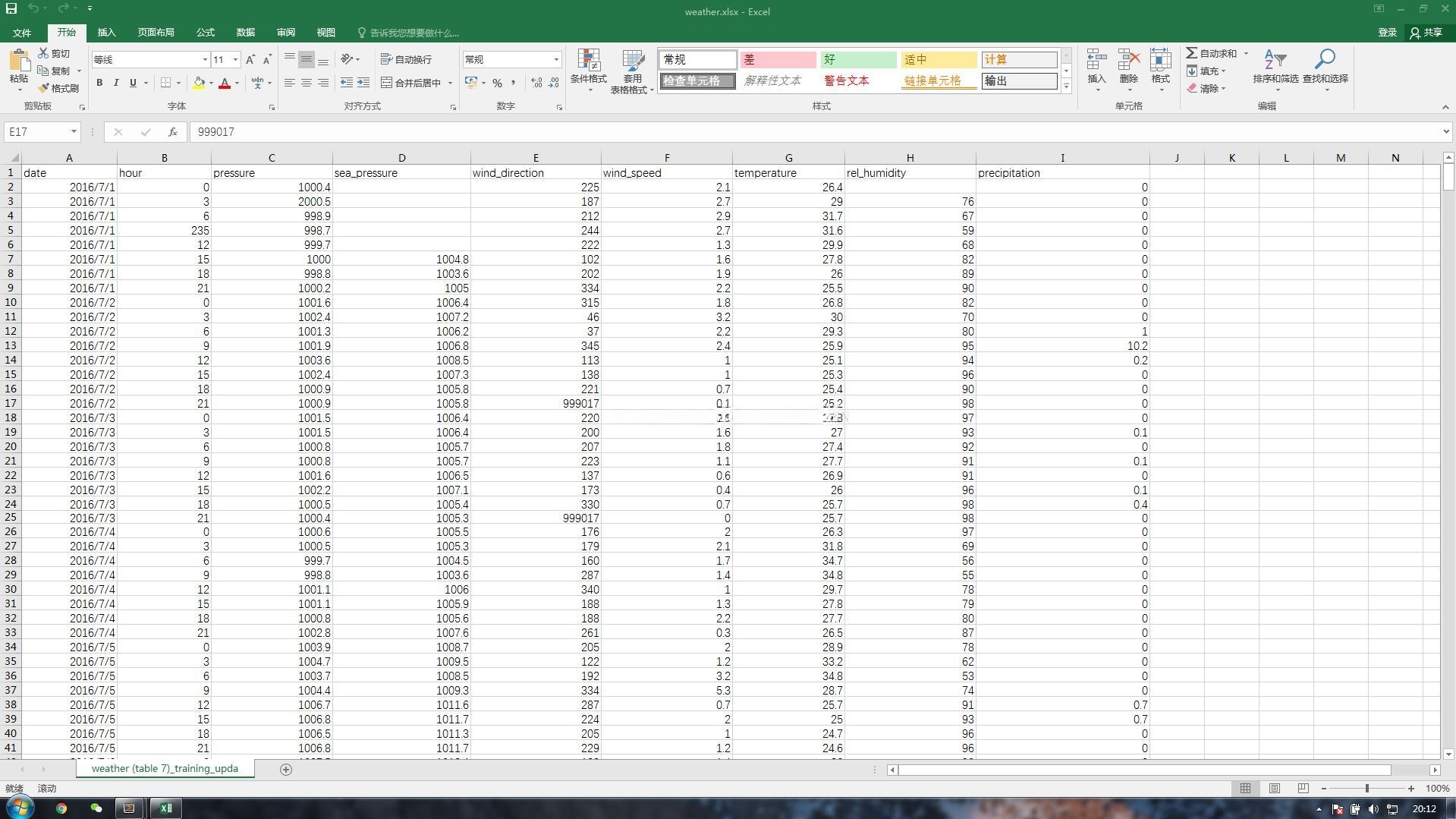Click the Share (共享) button
Image resolution: width=1456 pixels, height=819 pixels.
pos(1426,33)
